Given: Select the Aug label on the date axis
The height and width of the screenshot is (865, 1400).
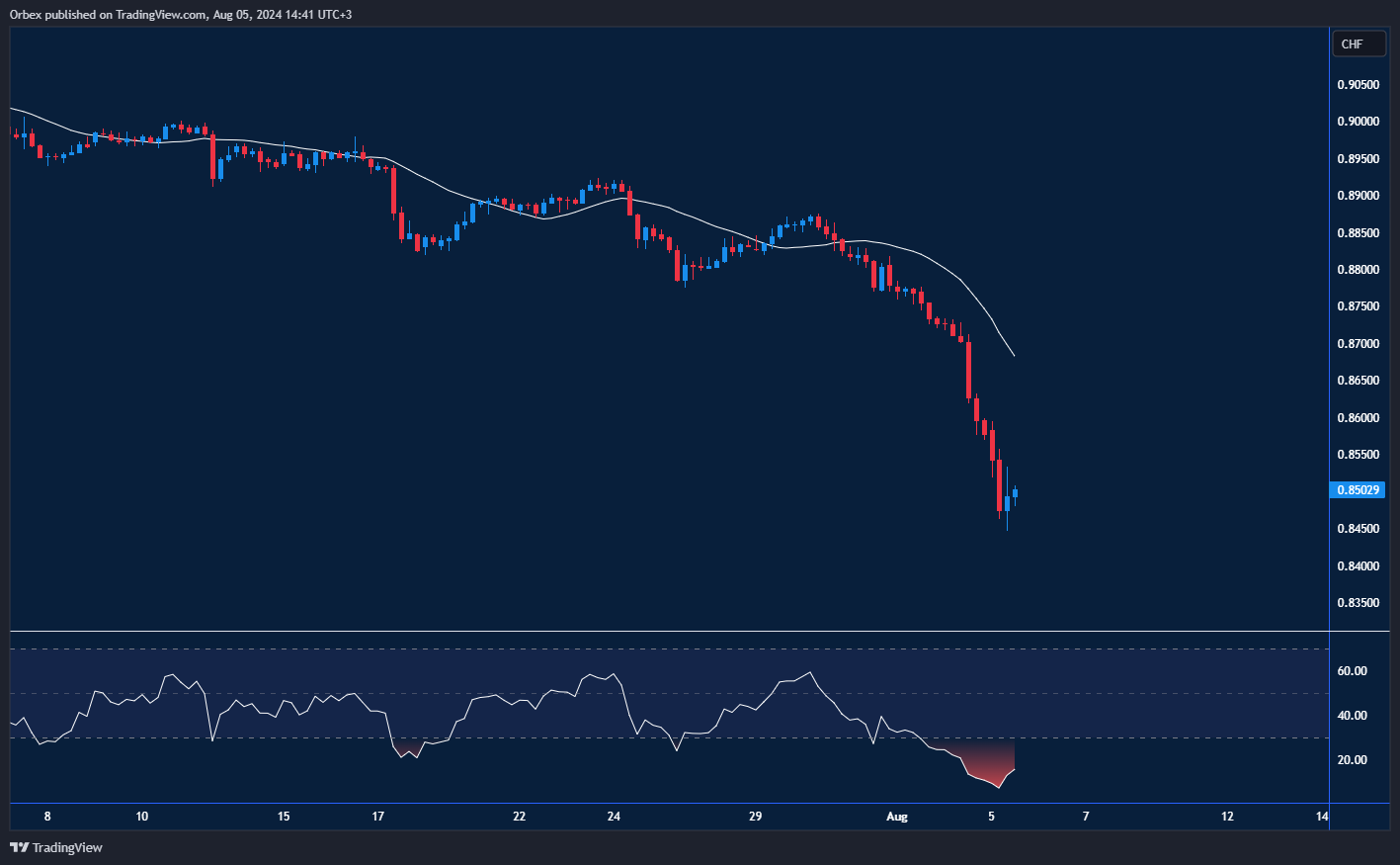Looking at the screenshot, I should [897, 817].
